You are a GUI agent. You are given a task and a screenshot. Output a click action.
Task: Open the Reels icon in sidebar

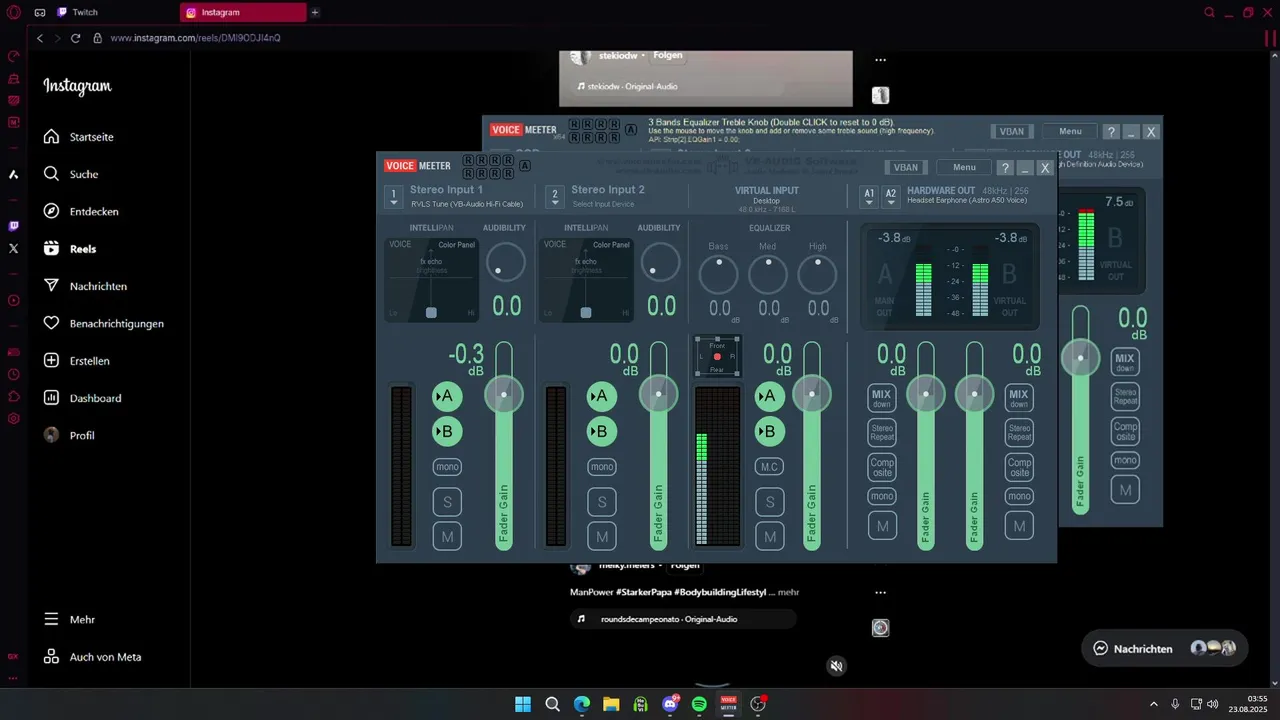tap(52, 249)
